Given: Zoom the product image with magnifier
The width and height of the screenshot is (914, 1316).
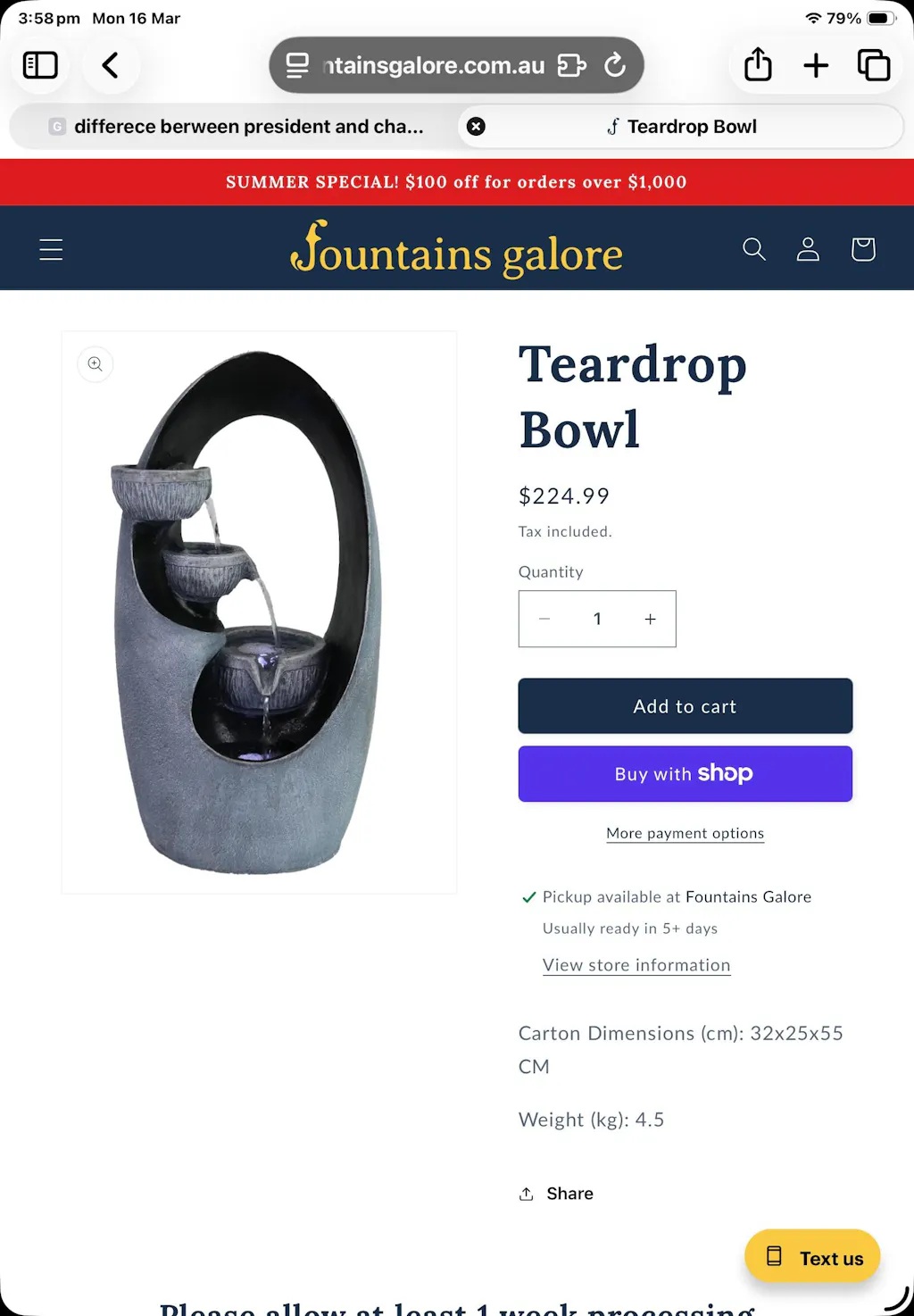Looking at the screenshot, I should 96,364.
